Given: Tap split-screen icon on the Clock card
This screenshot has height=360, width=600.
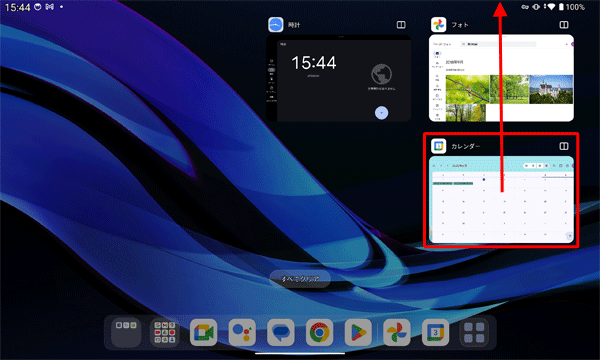Looking at the screenshot, I should coord(401,25).
